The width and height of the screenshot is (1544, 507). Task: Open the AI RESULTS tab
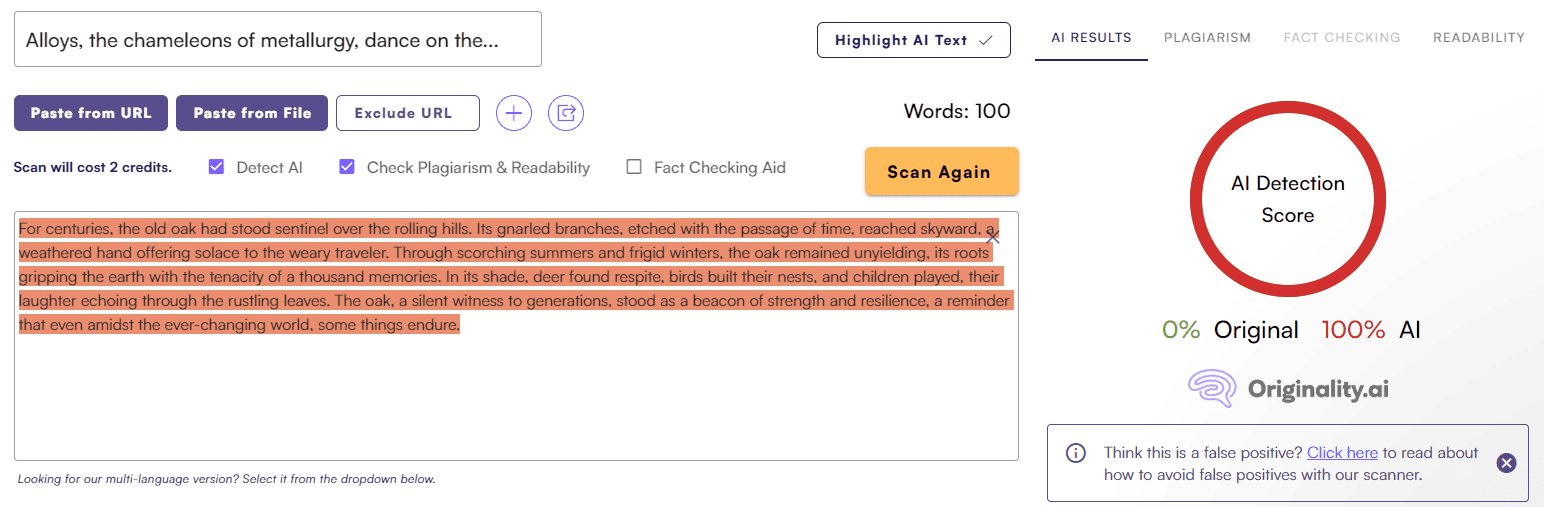1091,38
